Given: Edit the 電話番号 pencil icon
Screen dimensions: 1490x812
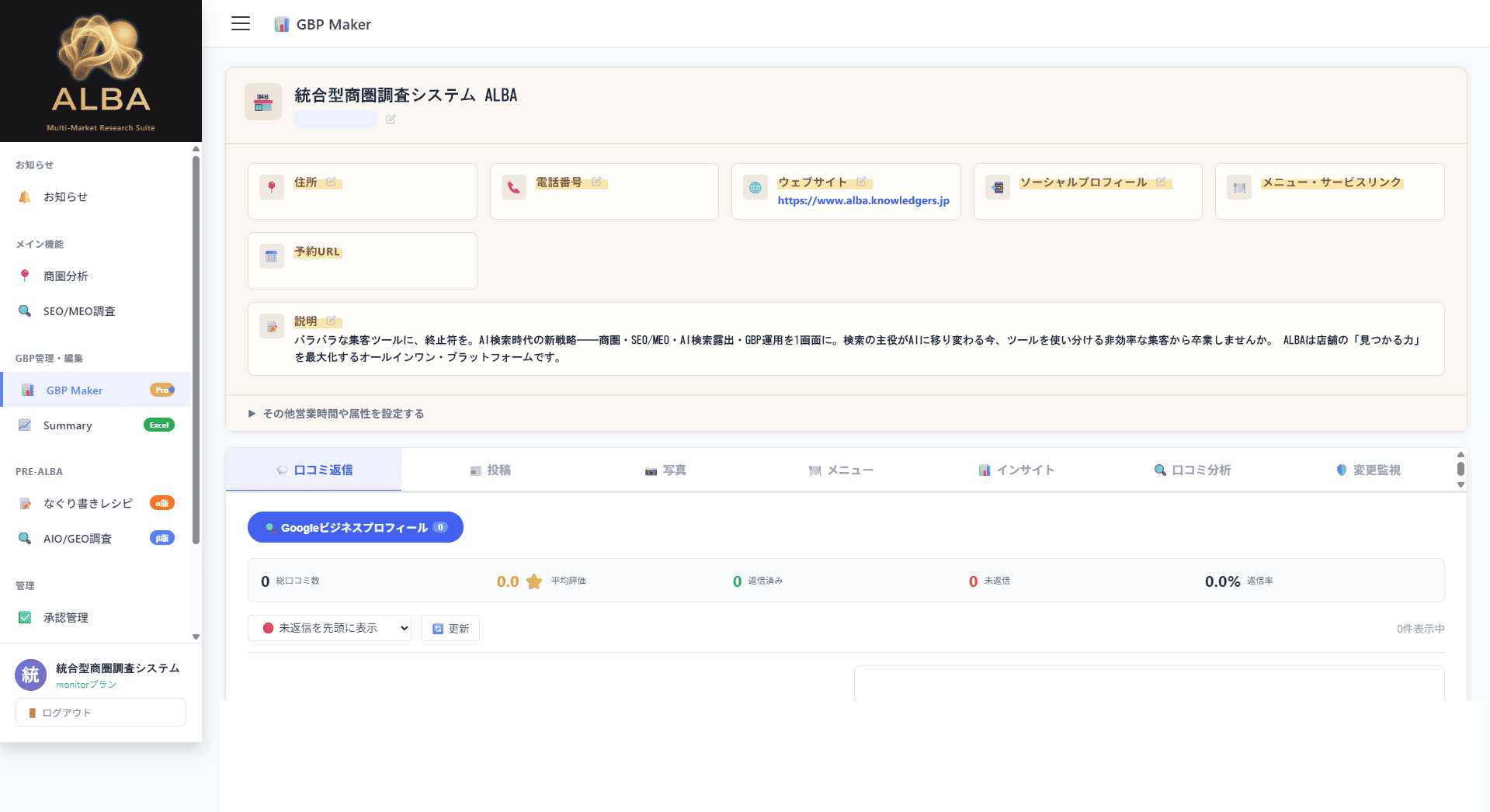Looking at the screenshot, I should pos(596,182).
